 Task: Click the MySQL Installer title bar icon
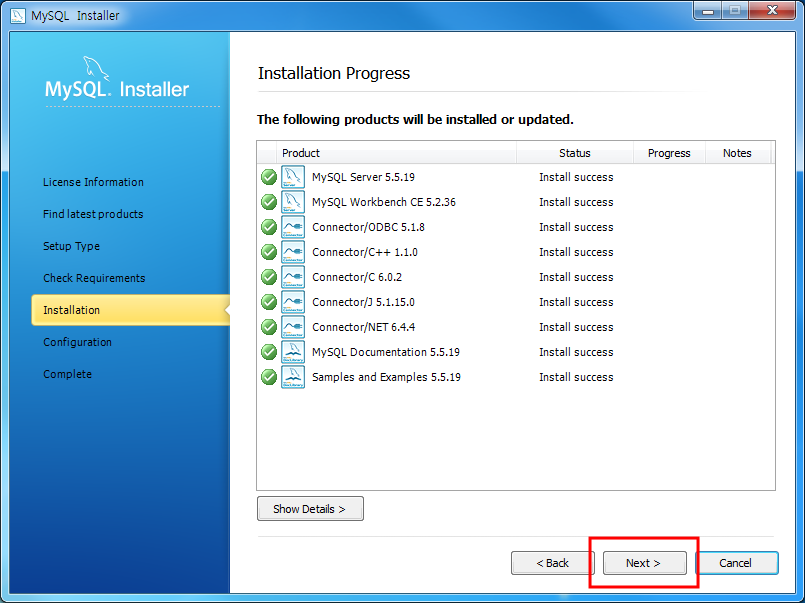(x=17, y=15)
